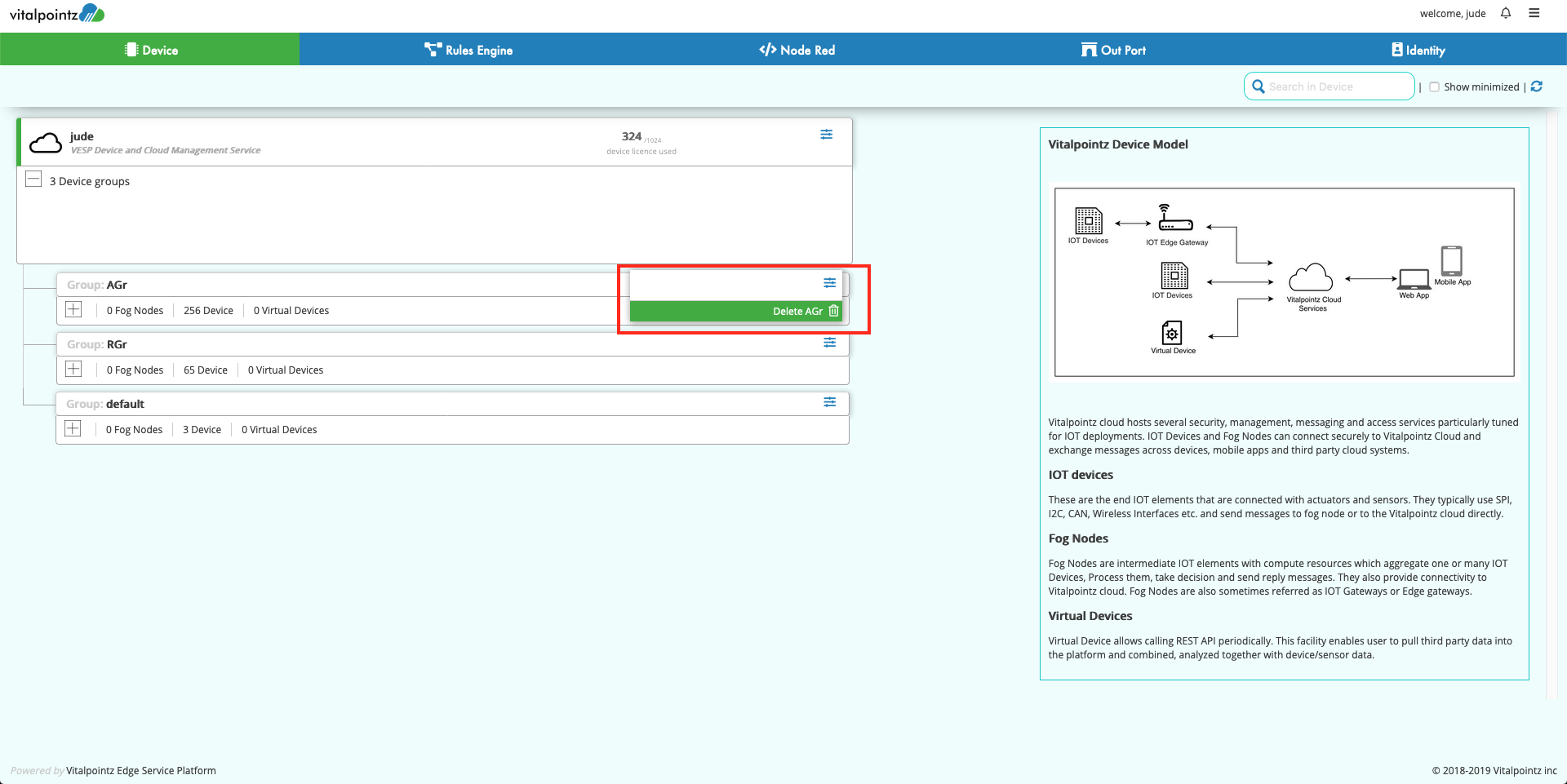Refresh the device list

[x=1537, y=86]
